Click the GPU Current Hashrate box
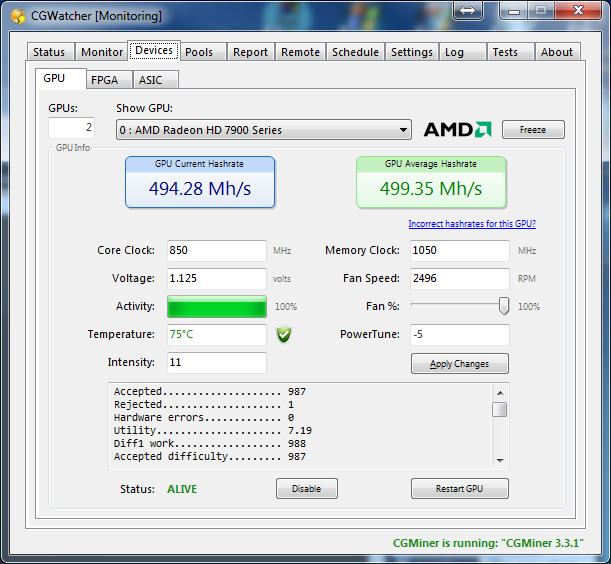This screenshot has width=611, height=564. pyautogui.click(x=200, y=182)
